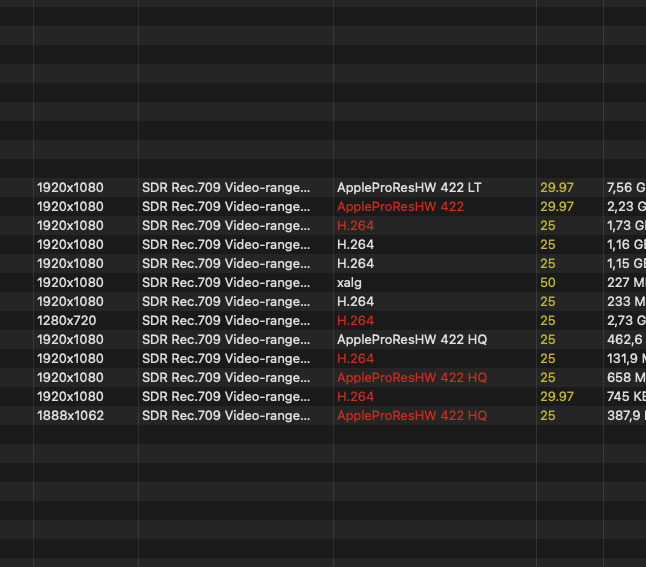Click the 7,56 G file size cell

click(x=625, y=187)
